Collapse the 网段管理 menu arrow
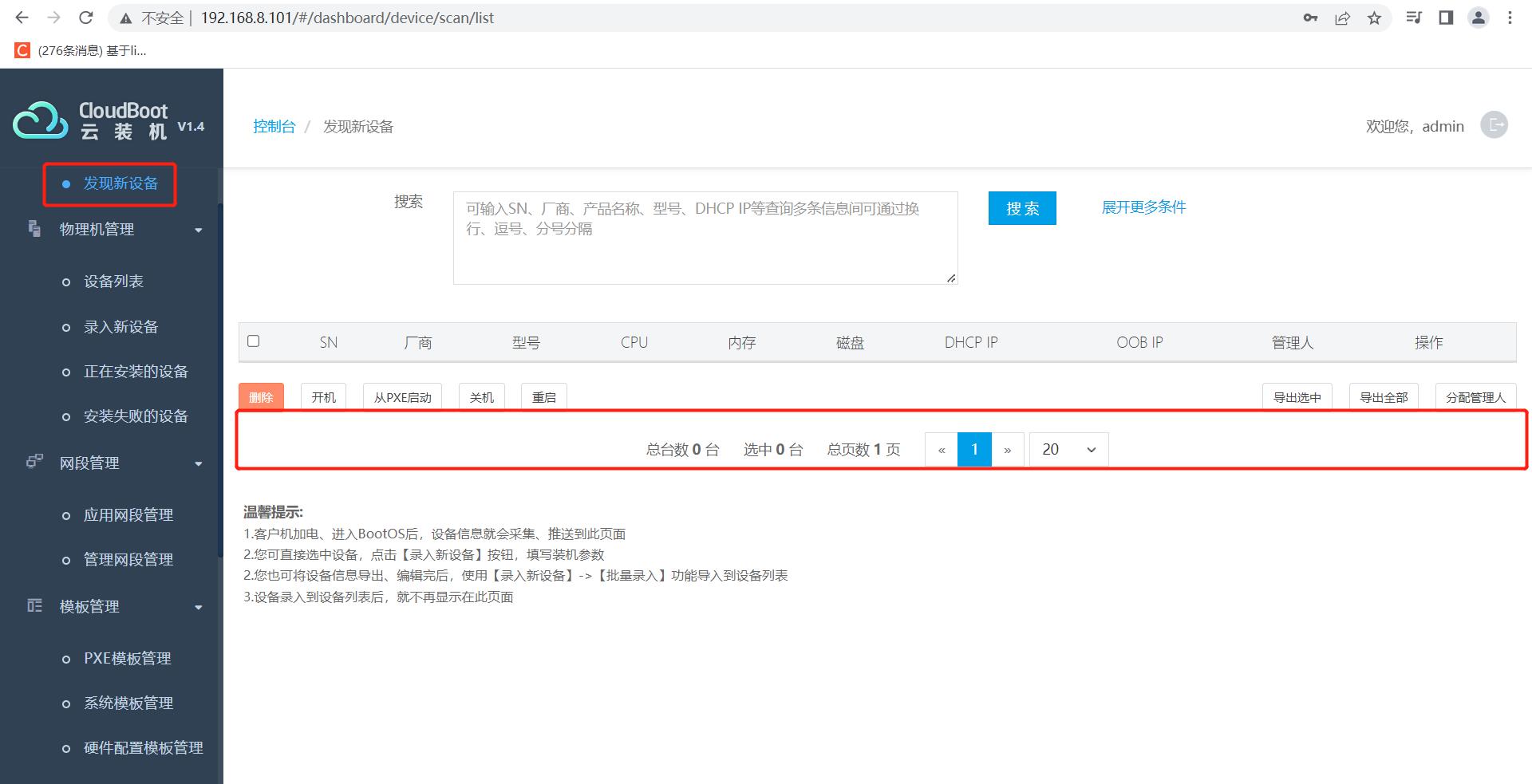 point(199,463)
